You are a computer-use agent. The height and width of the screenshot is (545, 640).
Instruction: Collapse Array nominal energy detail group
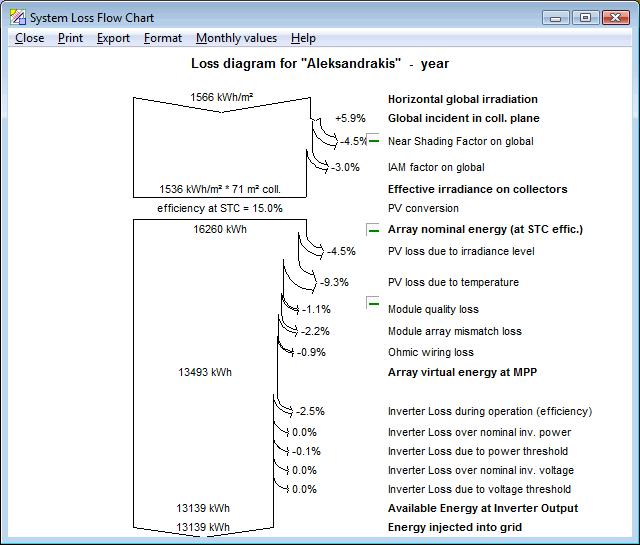373,230
